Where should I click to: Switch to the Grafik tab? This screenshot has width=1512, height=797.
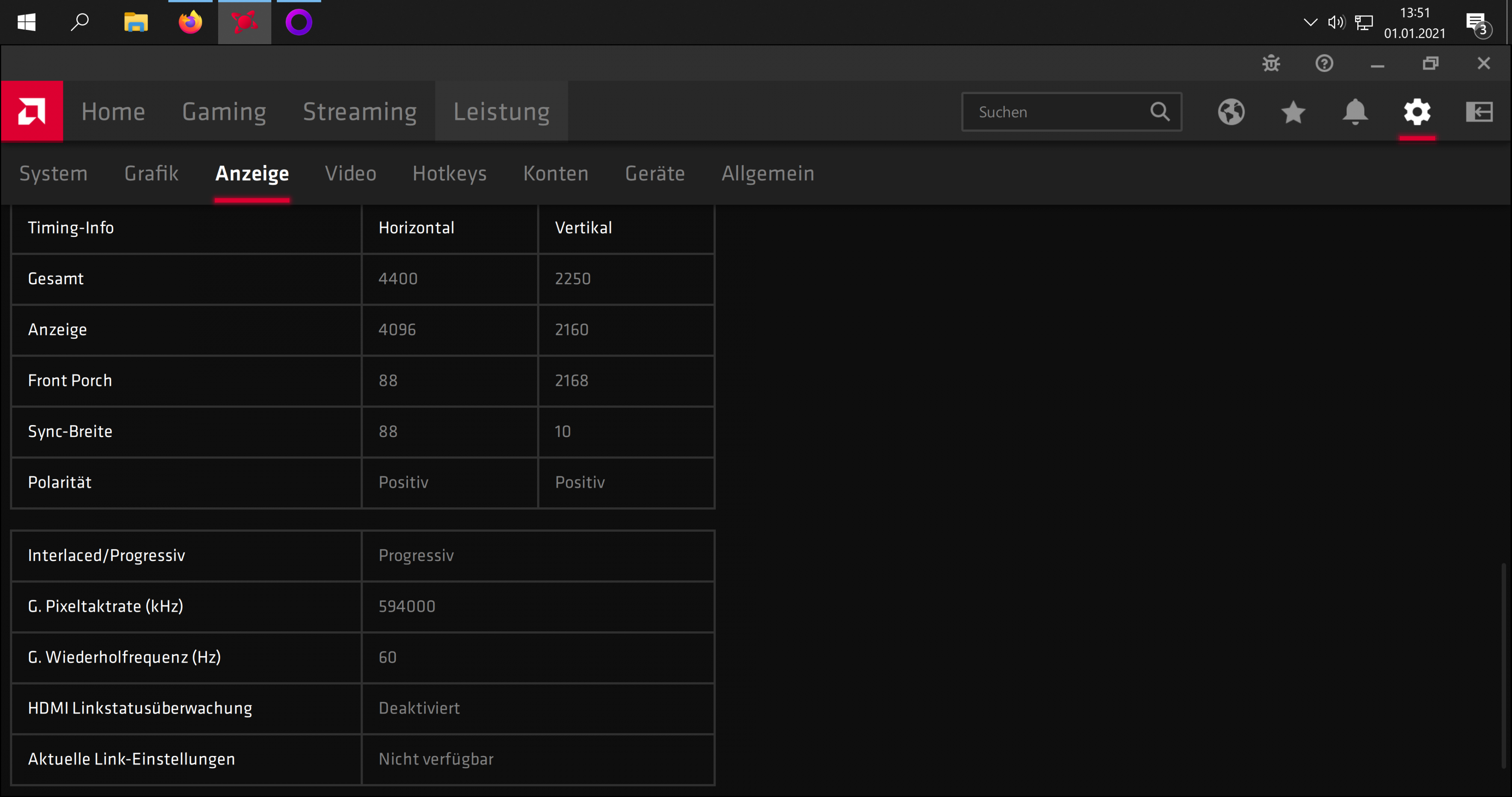point(152,174)
